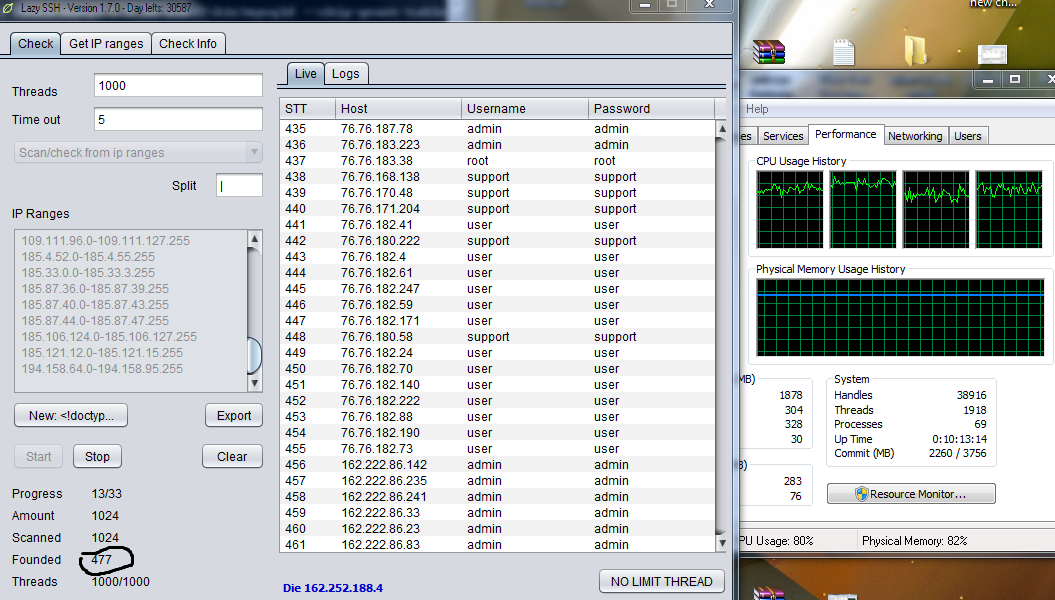Click the results table scroll down arrow
The width and height of the screenshot is (1055, 600).
pos(721,543)
